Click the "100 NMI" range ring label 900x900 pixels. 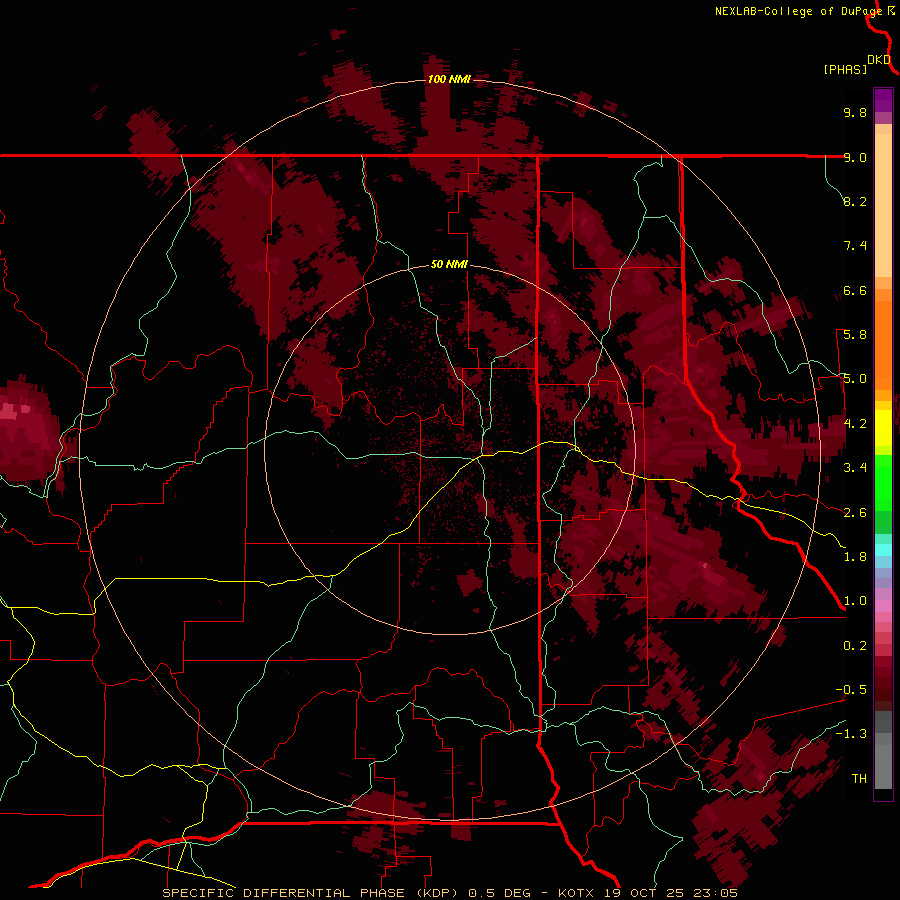point(449,79)
